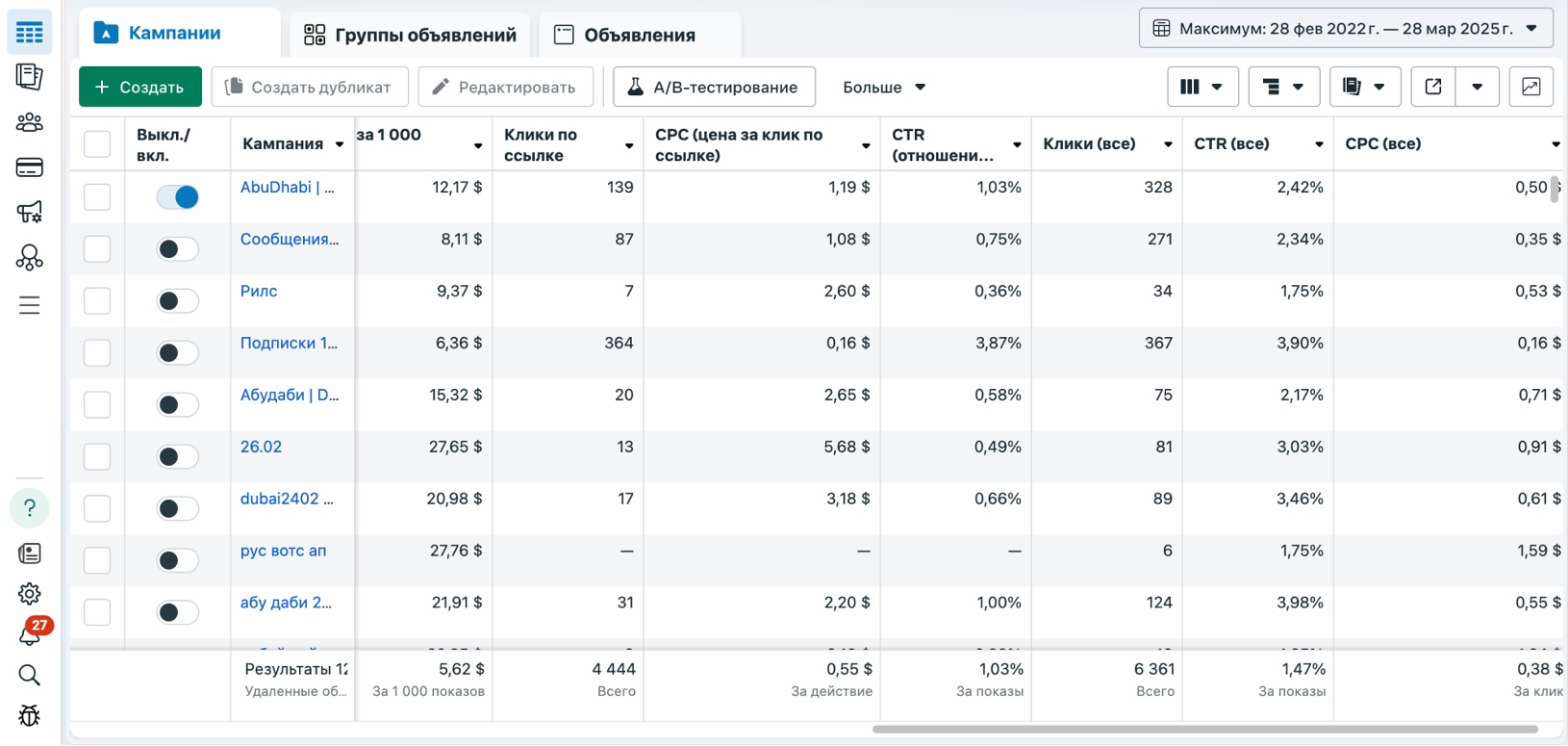Open the charts view icon button
This screenshot has width=1568, height=746.
point(1530,87)
